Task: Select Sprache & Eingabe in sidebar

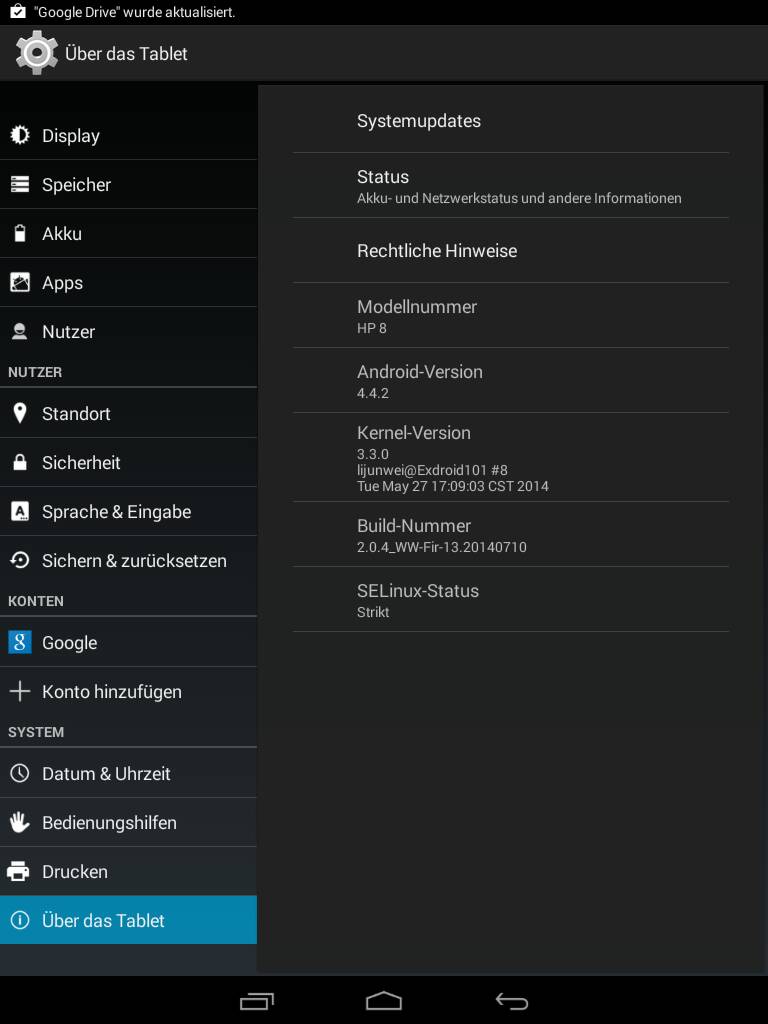Action: click(129, 511)
